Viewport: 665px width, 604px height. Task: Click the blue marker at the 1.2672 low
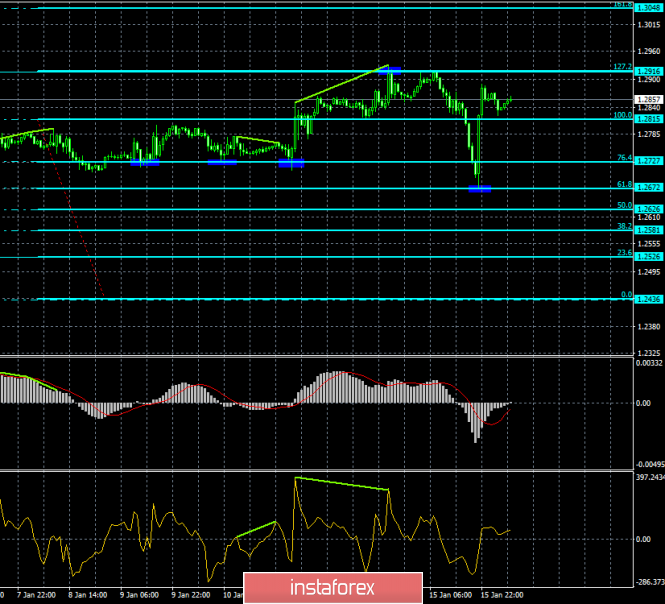[480, 188]
